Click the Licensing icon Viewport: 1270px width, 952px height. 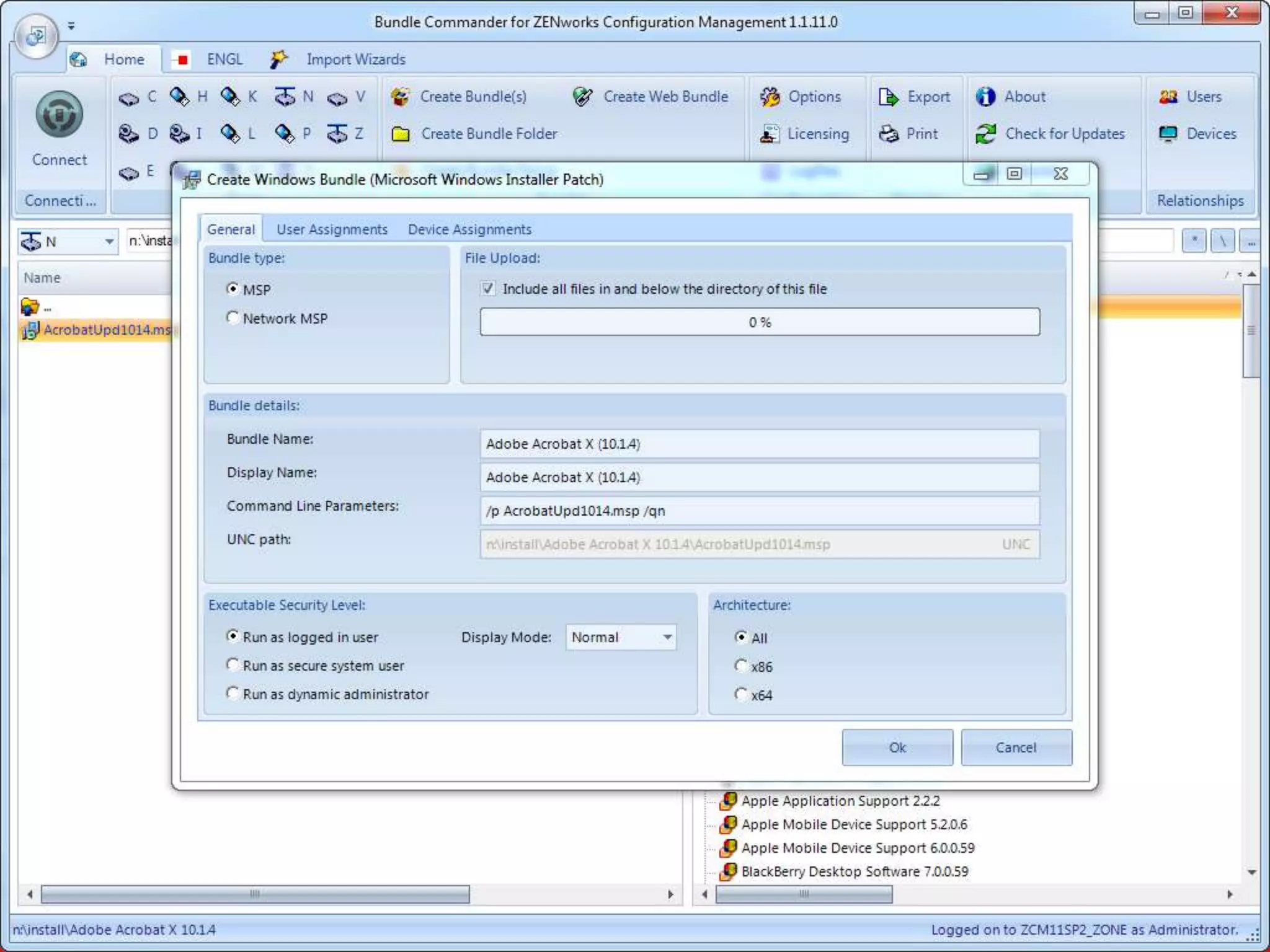coord(770,134)
